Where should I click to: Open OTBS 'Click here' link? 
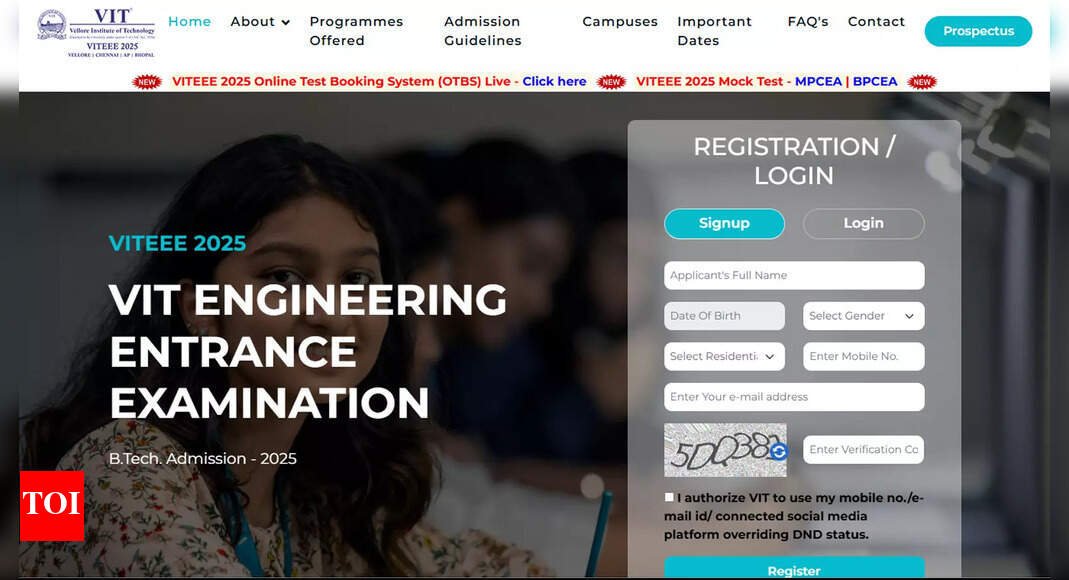554,82
